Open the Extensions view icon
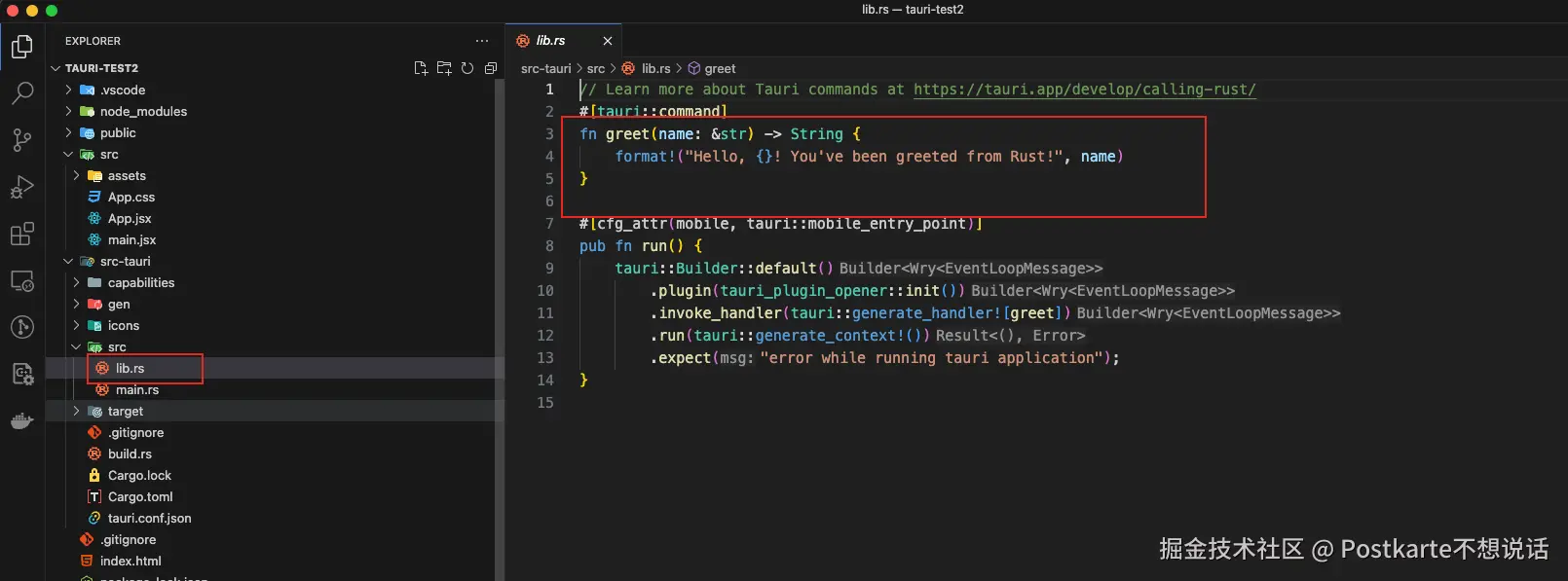This screenshot has width=1568, height=581. (x=21, y=235)
